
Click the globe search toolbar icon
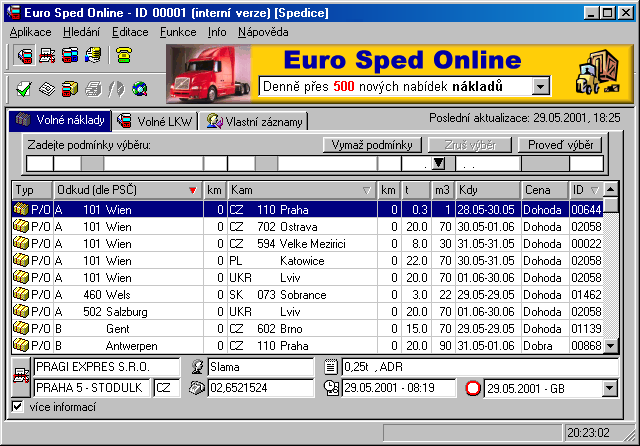(x=140, y=89)
